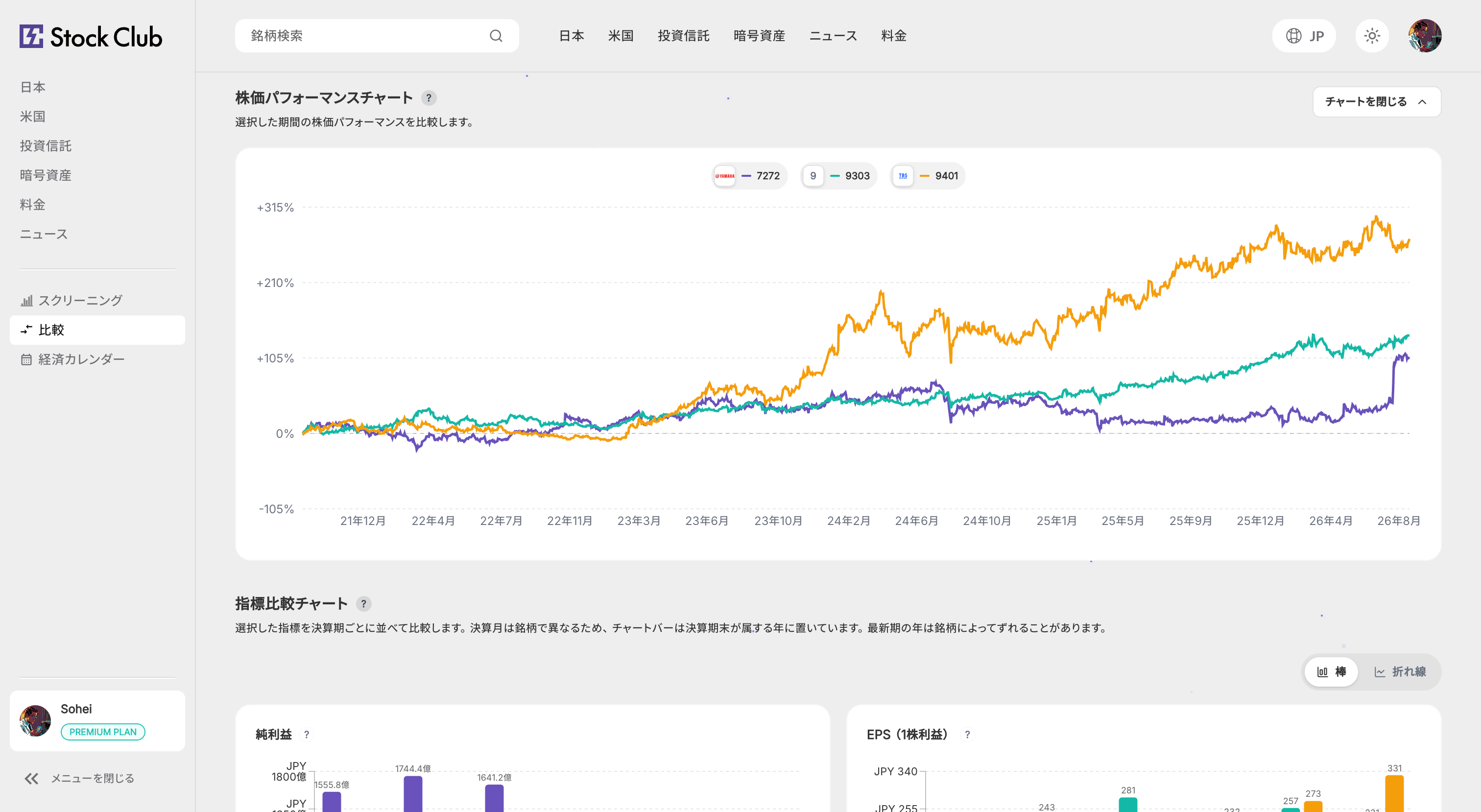Click the 281 teal bar in EPS chart
The width and height of the screenshot is (1481, 812).
tap(1128, 805)
